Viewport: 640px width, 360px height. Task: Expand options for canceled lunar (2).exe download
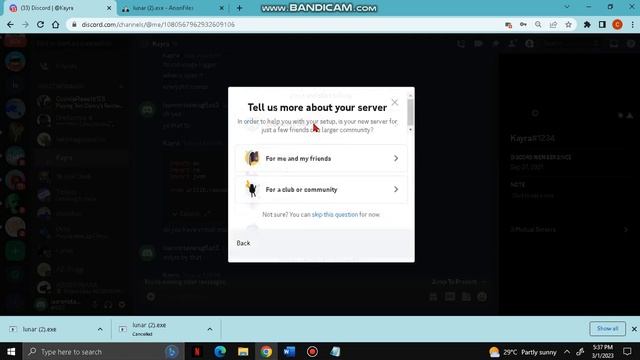[x=210, y=329]
